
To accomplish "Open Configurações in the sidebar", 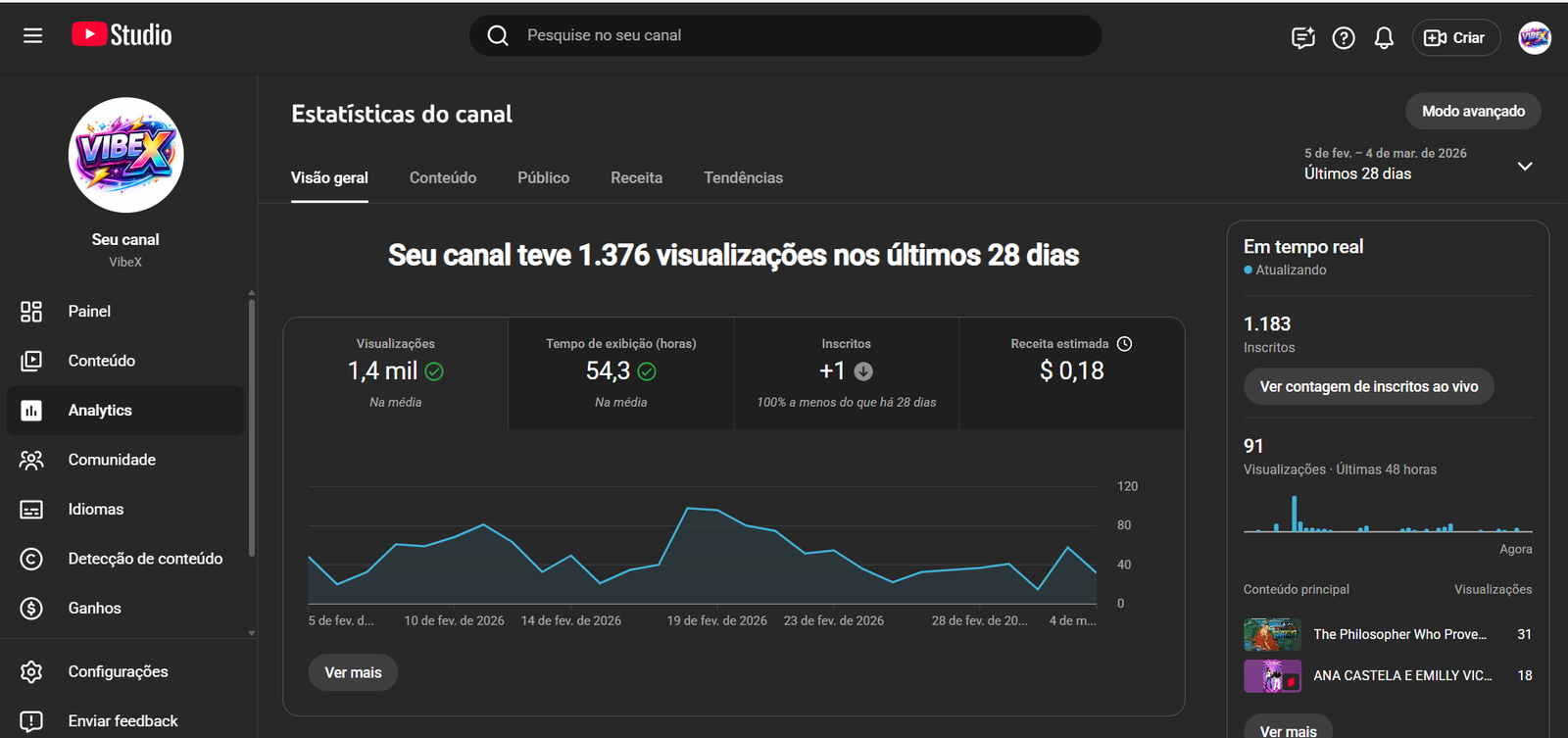I will (x=125, y=671).
